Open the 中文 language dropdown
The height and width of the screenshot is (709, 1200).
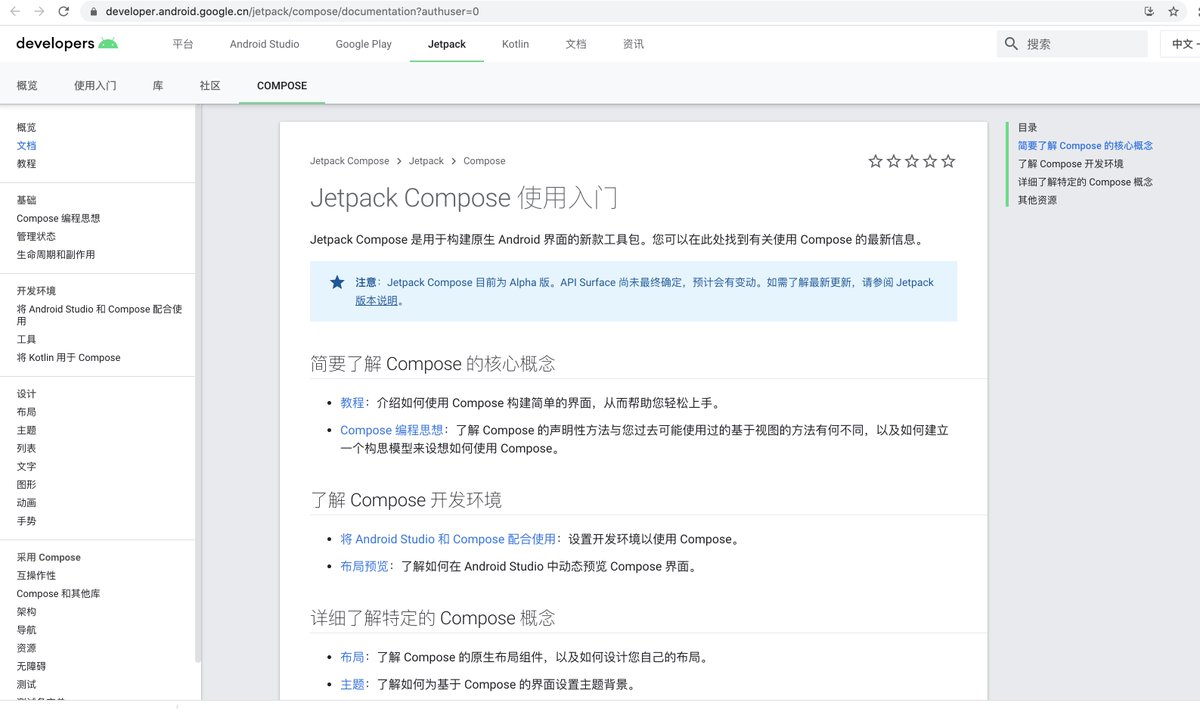[x=1184, y=44]
